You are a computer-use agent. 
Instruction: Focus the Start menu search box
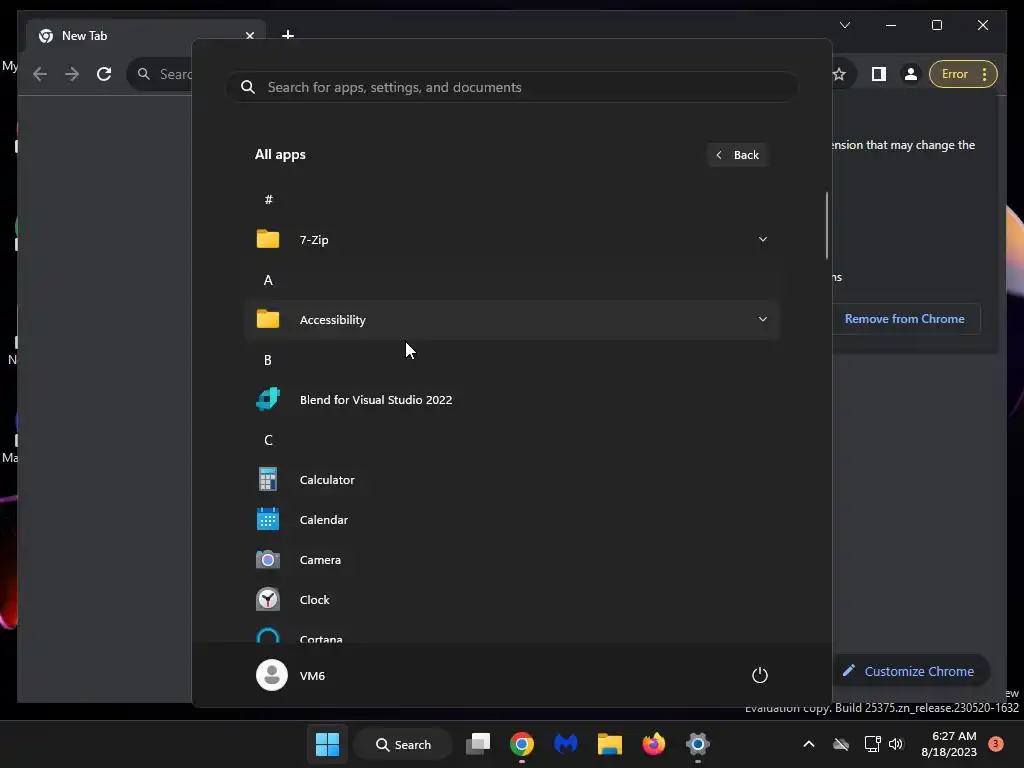tap(512, 87)
